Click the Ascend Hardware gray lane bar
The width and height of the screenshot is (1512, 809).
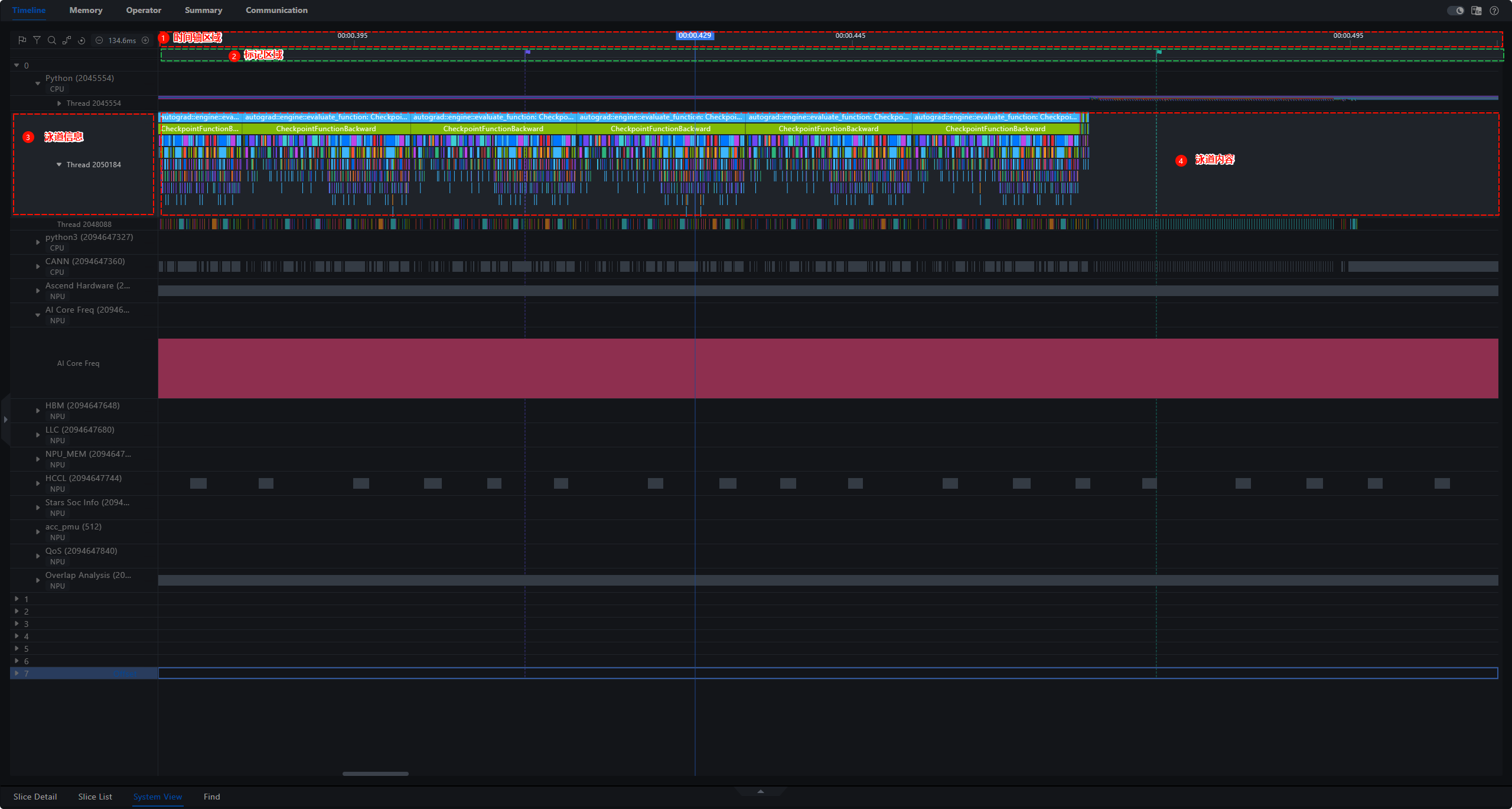(x=828, y=291)
